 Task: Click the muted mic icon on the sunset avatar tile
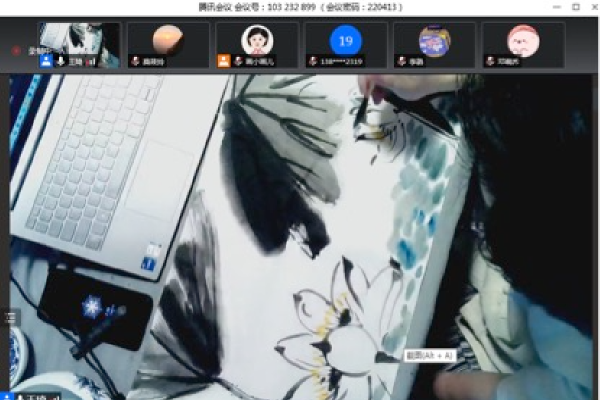135,61
